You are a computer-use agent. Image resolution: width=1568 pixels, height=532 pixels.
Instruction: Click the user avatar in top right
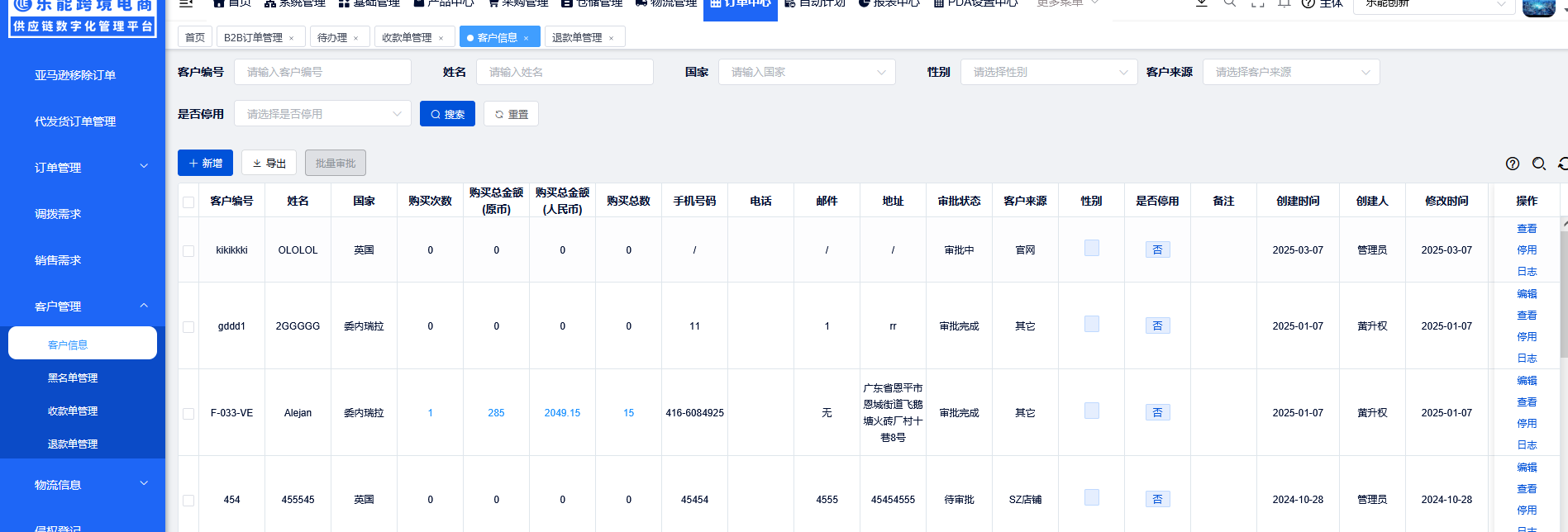pos(1538,7)
